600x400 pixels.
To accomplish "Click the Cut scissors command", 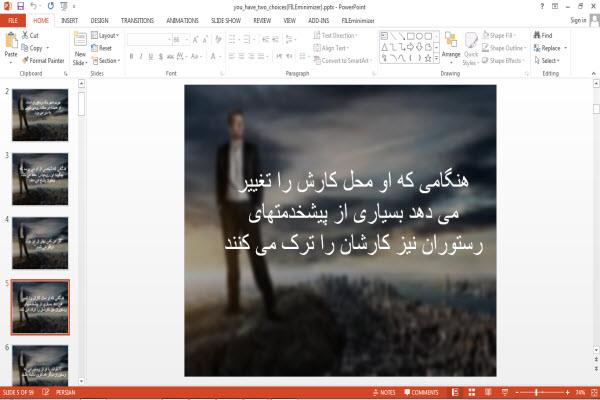I will 30,35.
